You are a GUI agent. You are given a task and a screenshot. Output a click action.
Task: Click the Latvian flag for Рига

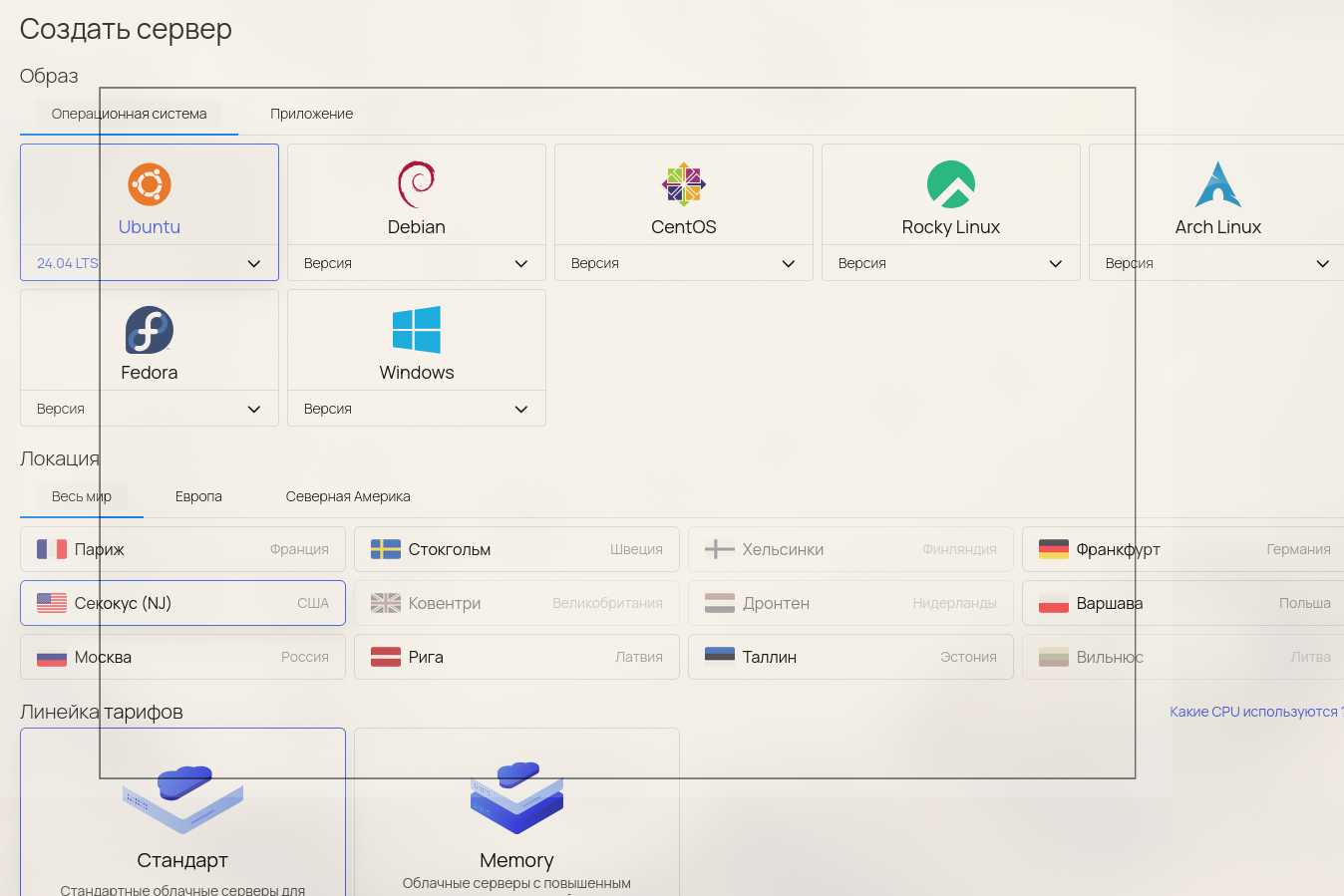(x=386, y=657)
